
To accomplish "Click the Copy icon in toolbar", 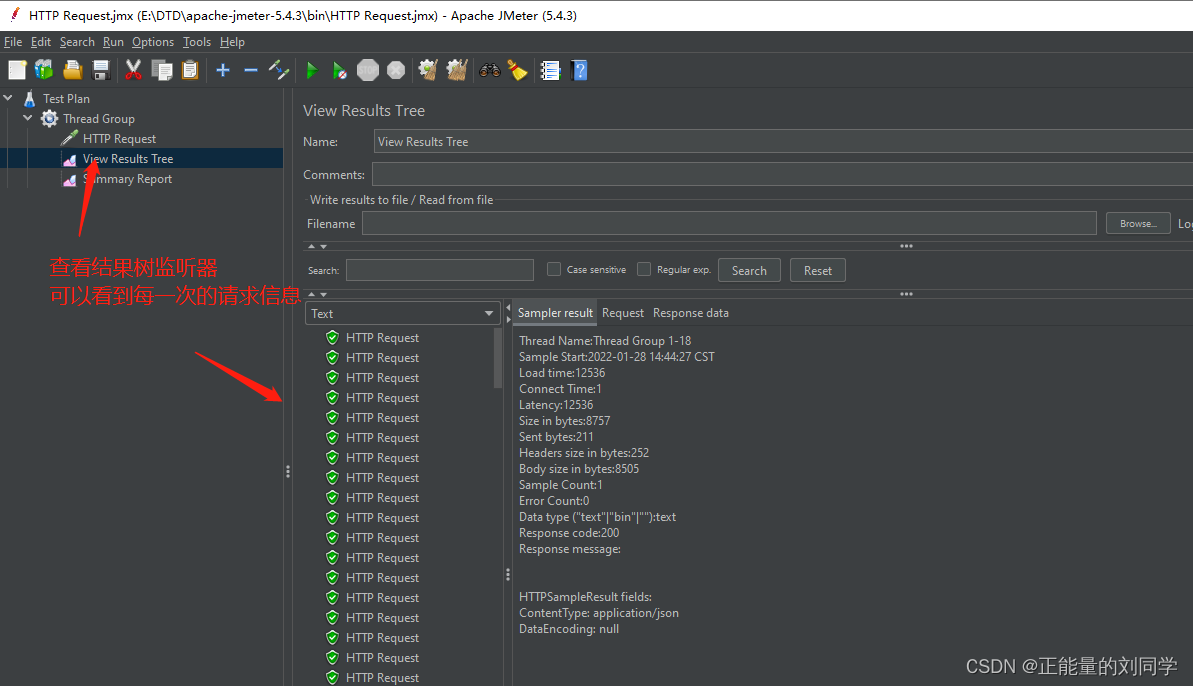I will coord(161,71).
